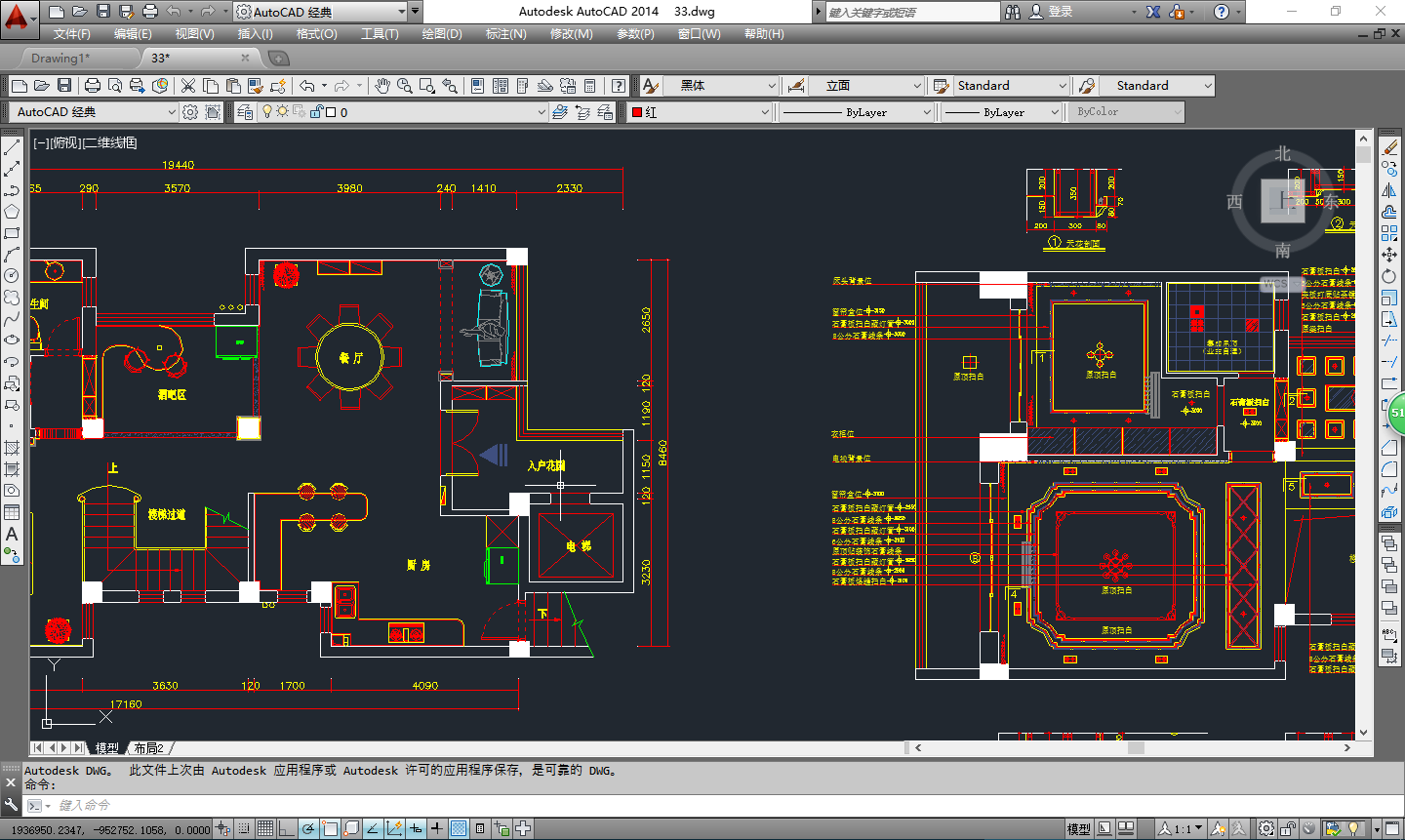Switch to the Drawing1* tab
Screen dimensions: 1405x840
coord(60,58)
